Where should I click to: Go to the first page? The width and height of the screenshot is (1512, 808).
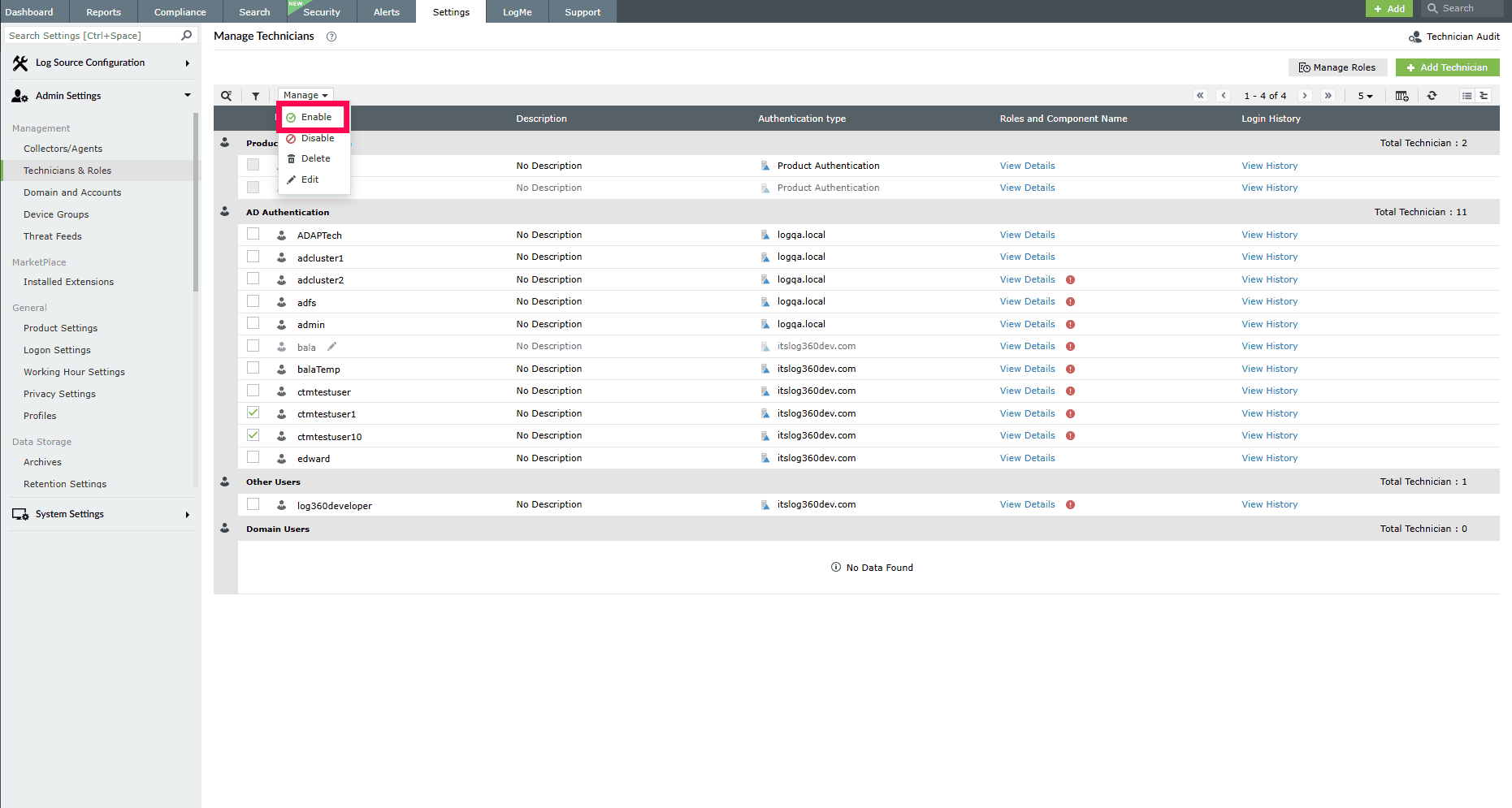point(1200,96)
